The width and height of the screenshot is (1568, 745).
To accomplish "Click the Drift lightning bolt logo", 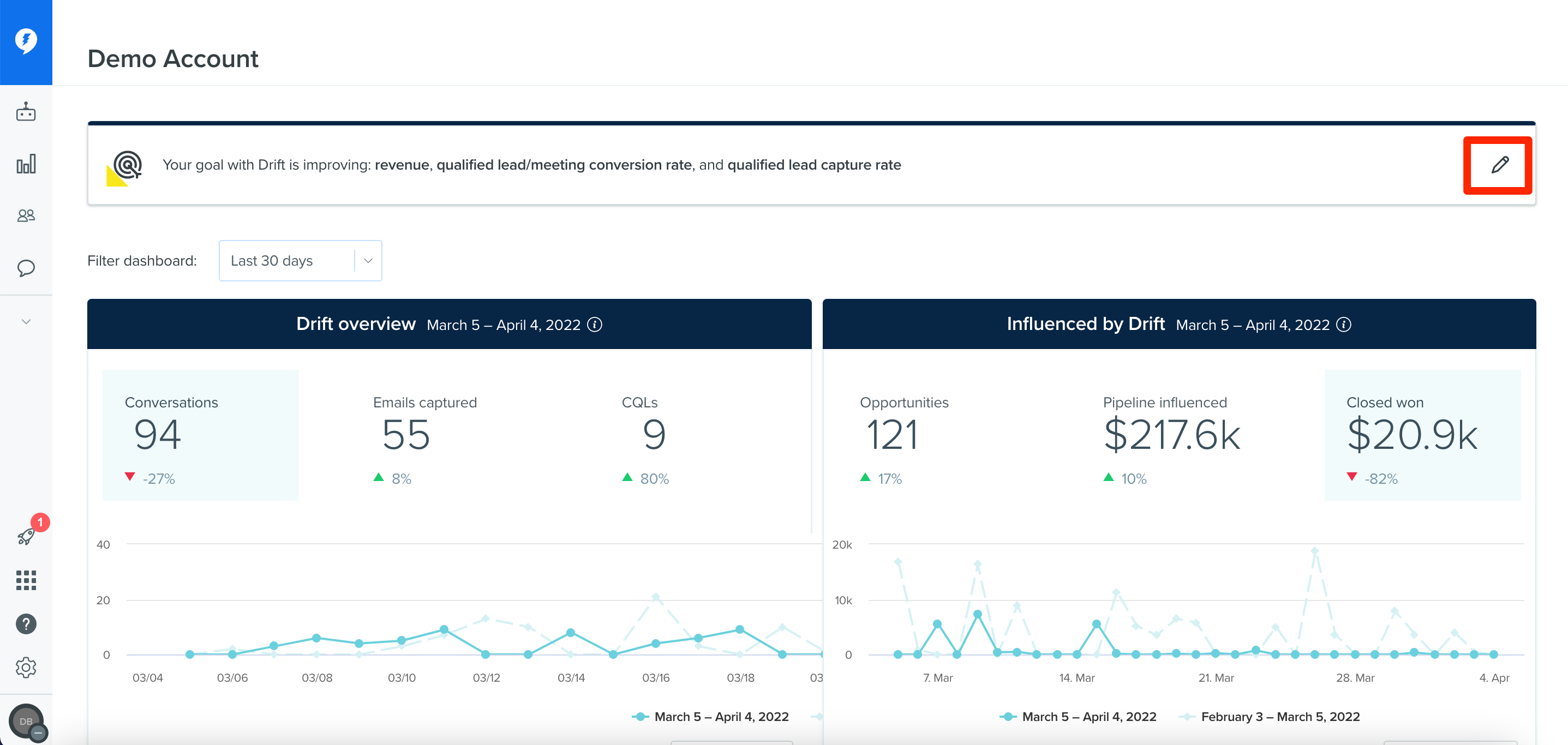I will [26, 41].
